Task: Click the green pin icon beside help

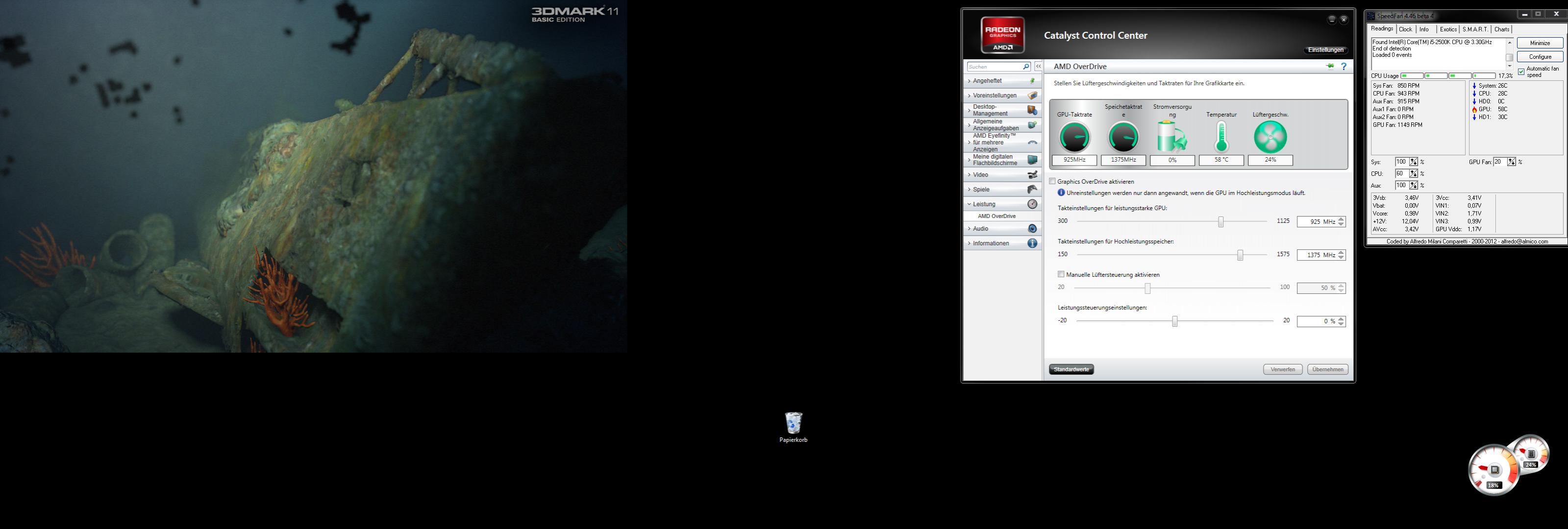Action: 1329,66
